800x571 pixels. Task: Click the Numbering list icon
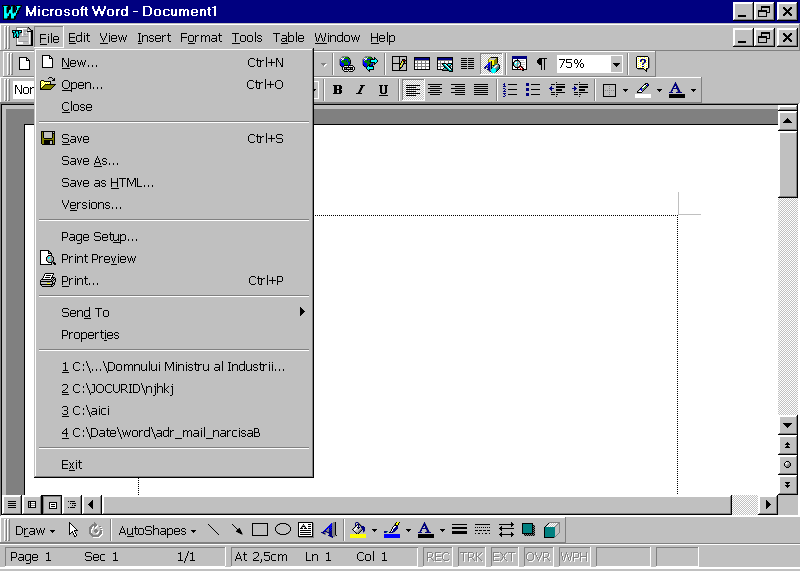tap(510, 90)
